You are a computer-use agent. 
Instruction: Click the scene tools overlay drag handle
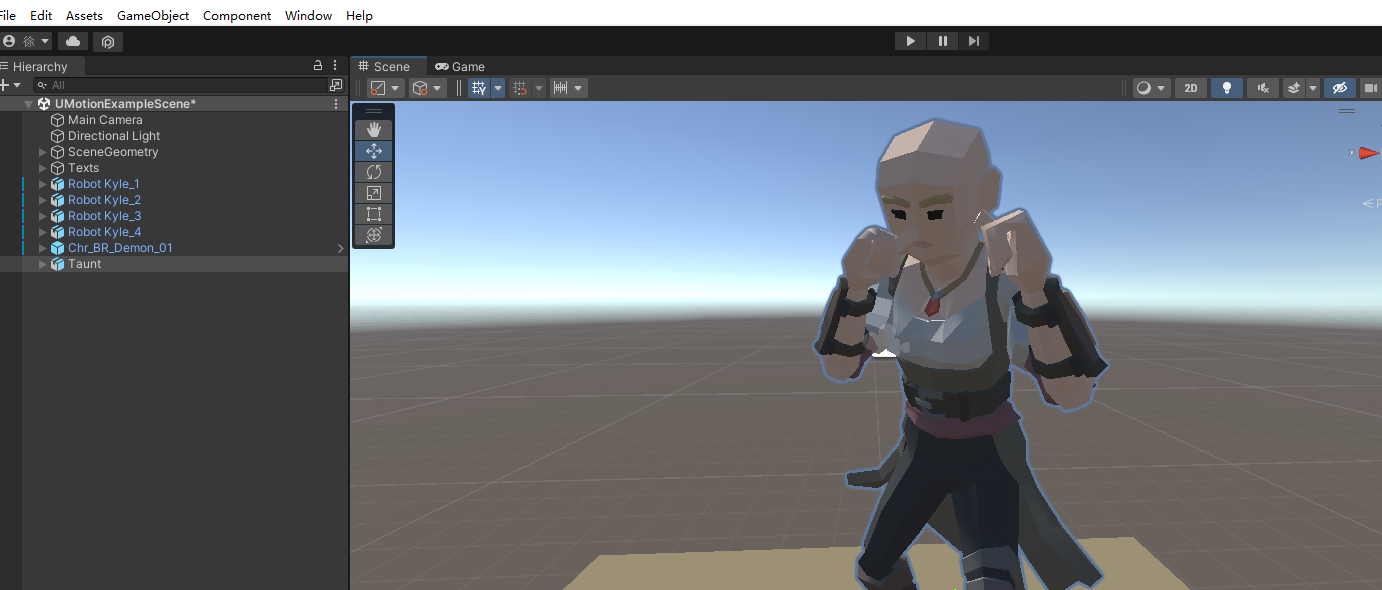click(374, 111)
